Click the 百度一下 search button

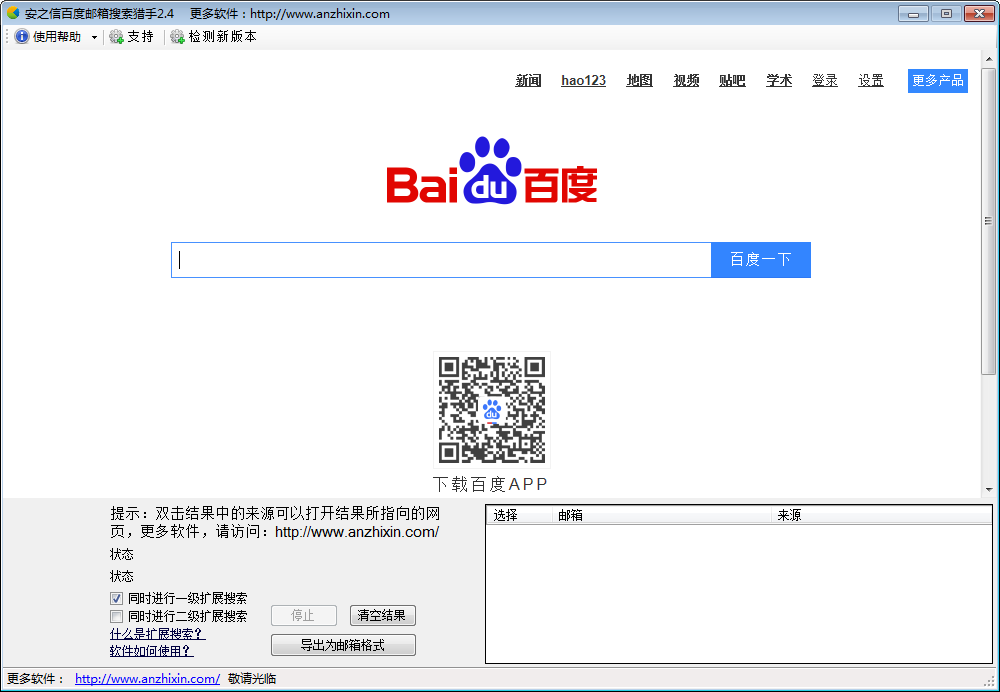pos(761,260)
